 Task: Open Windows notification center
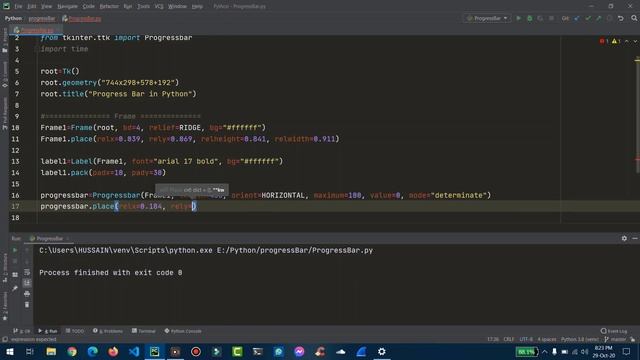pos(627,351)
